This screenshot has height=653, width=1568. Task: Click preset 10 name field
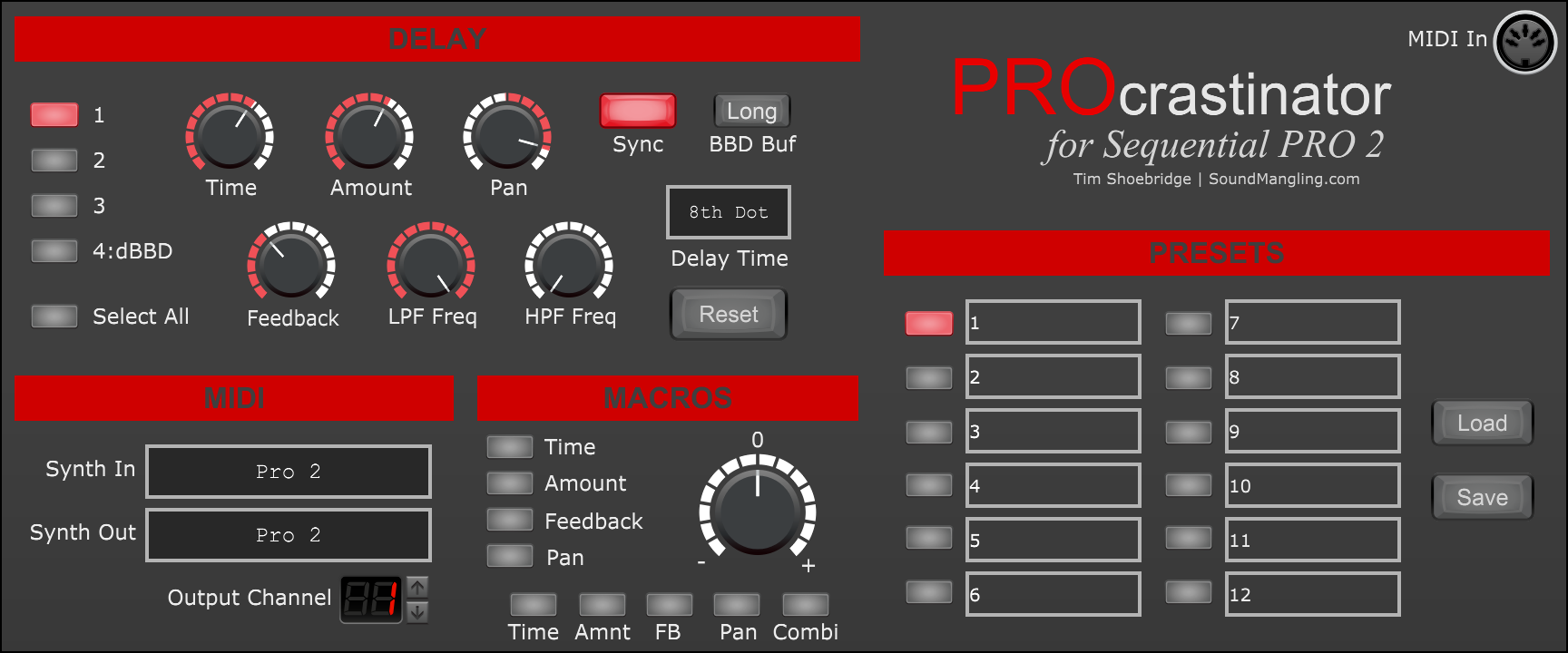[1313, 485]
